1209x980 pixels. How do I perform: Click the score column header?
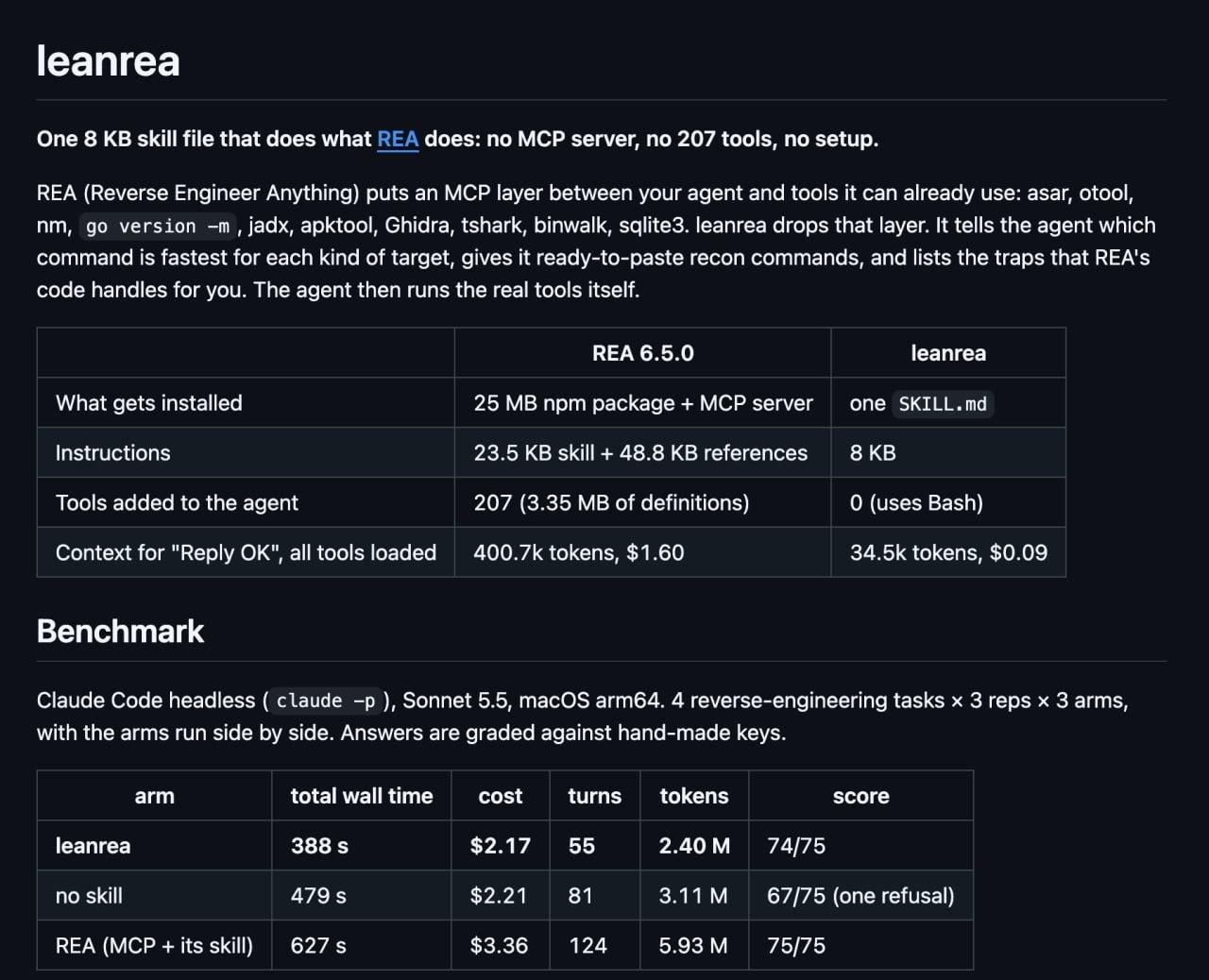tap(860, 796)
